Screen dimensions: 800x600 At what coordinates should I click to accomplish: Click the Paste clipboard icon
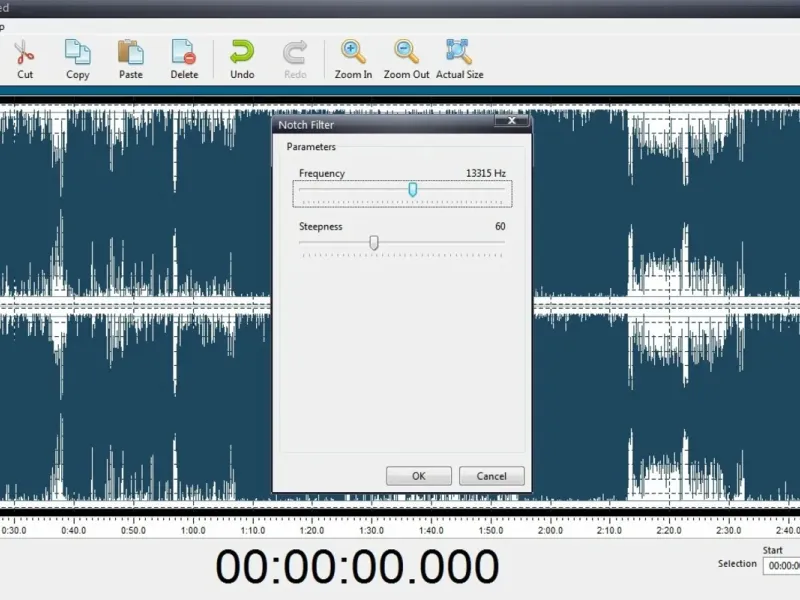(x=130, y=51)
